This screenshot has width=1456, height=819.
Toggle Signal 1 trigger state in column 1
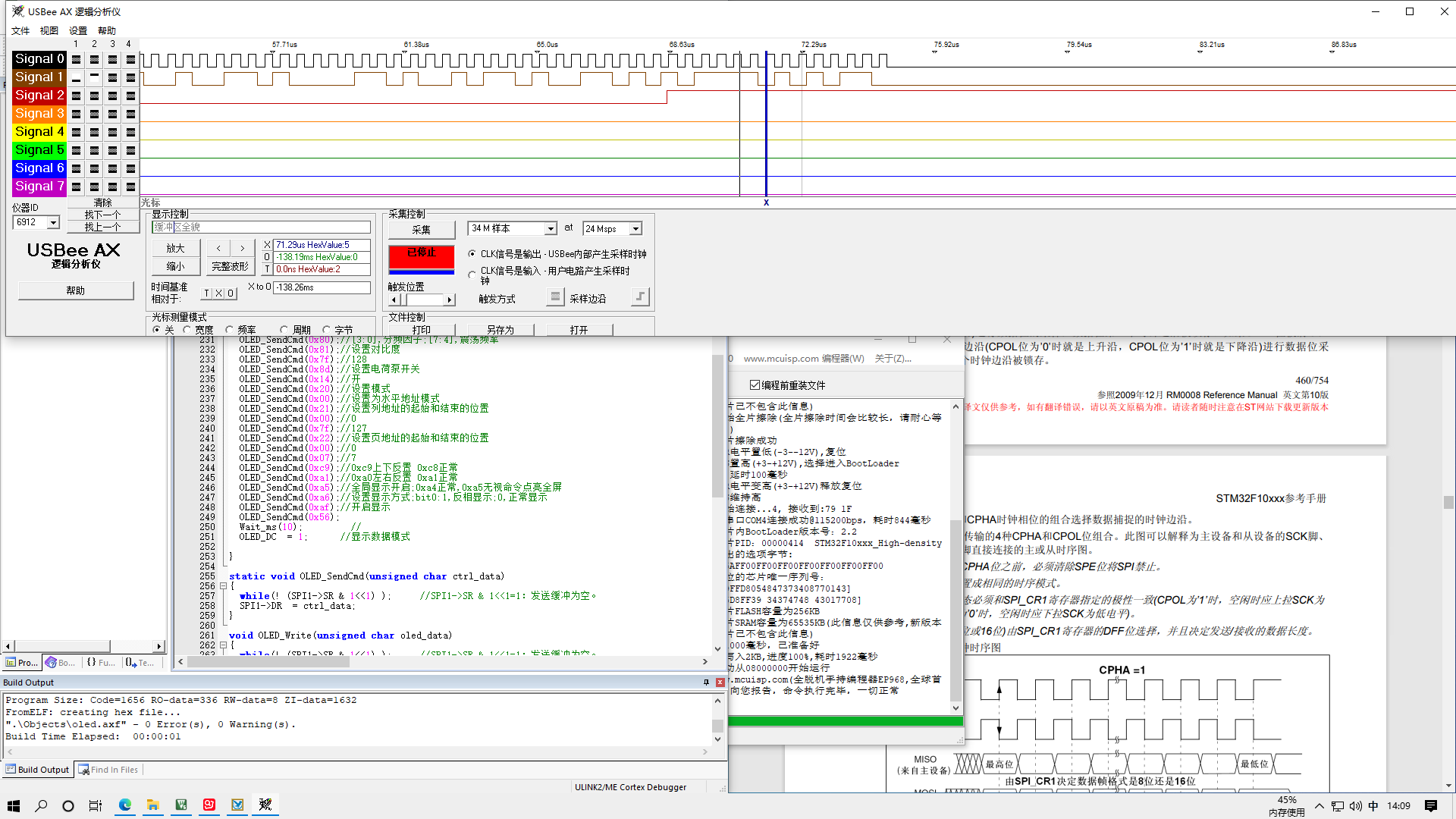click(x=76, y=77)
